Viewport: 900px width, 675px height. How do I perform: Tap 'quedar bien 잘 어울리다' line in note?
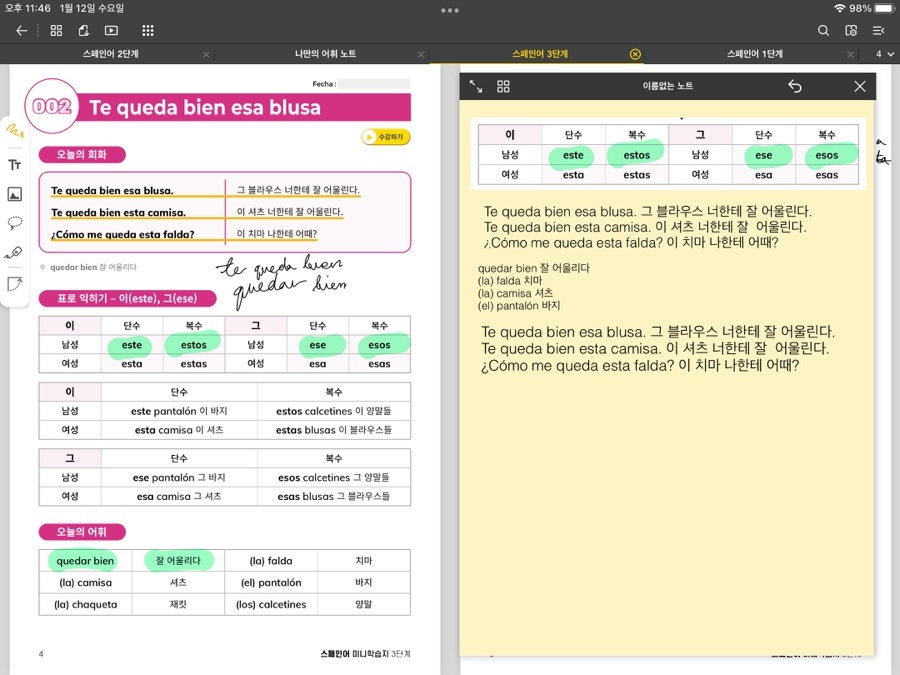pos(533,268)
